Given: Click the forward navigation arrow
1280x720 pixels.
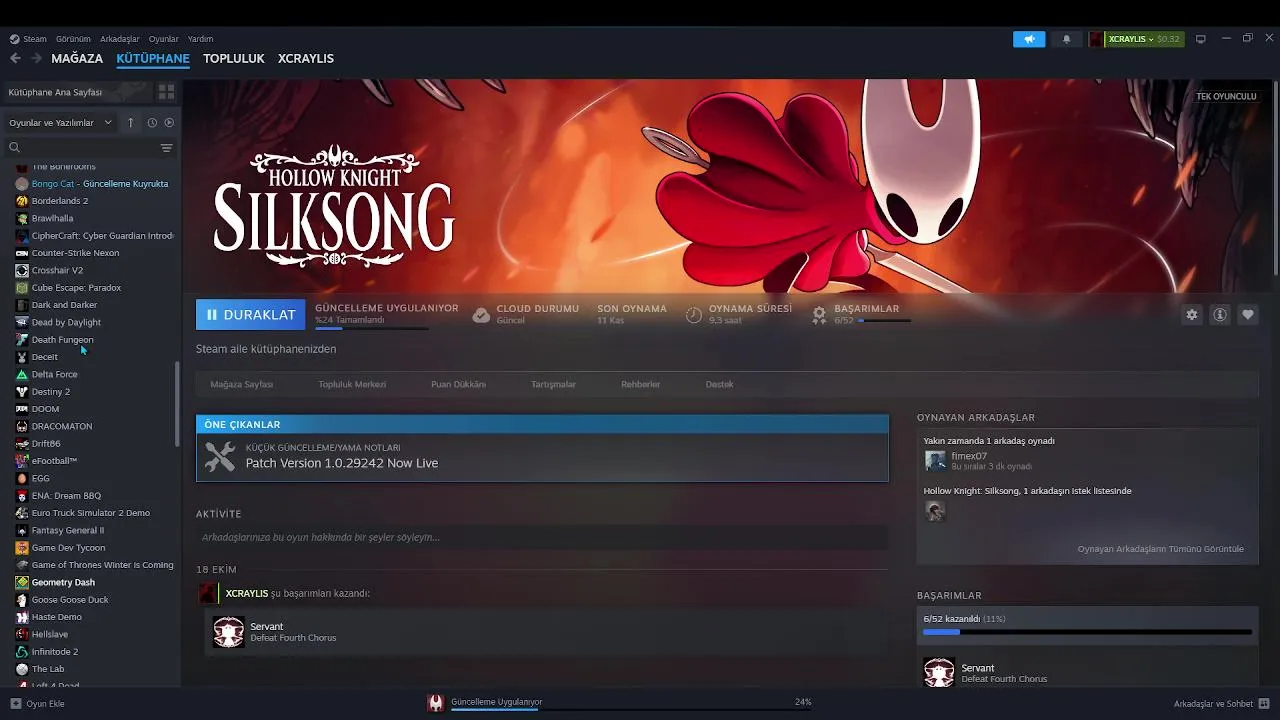Looking at the screenshot, I should tap(35, 58).
